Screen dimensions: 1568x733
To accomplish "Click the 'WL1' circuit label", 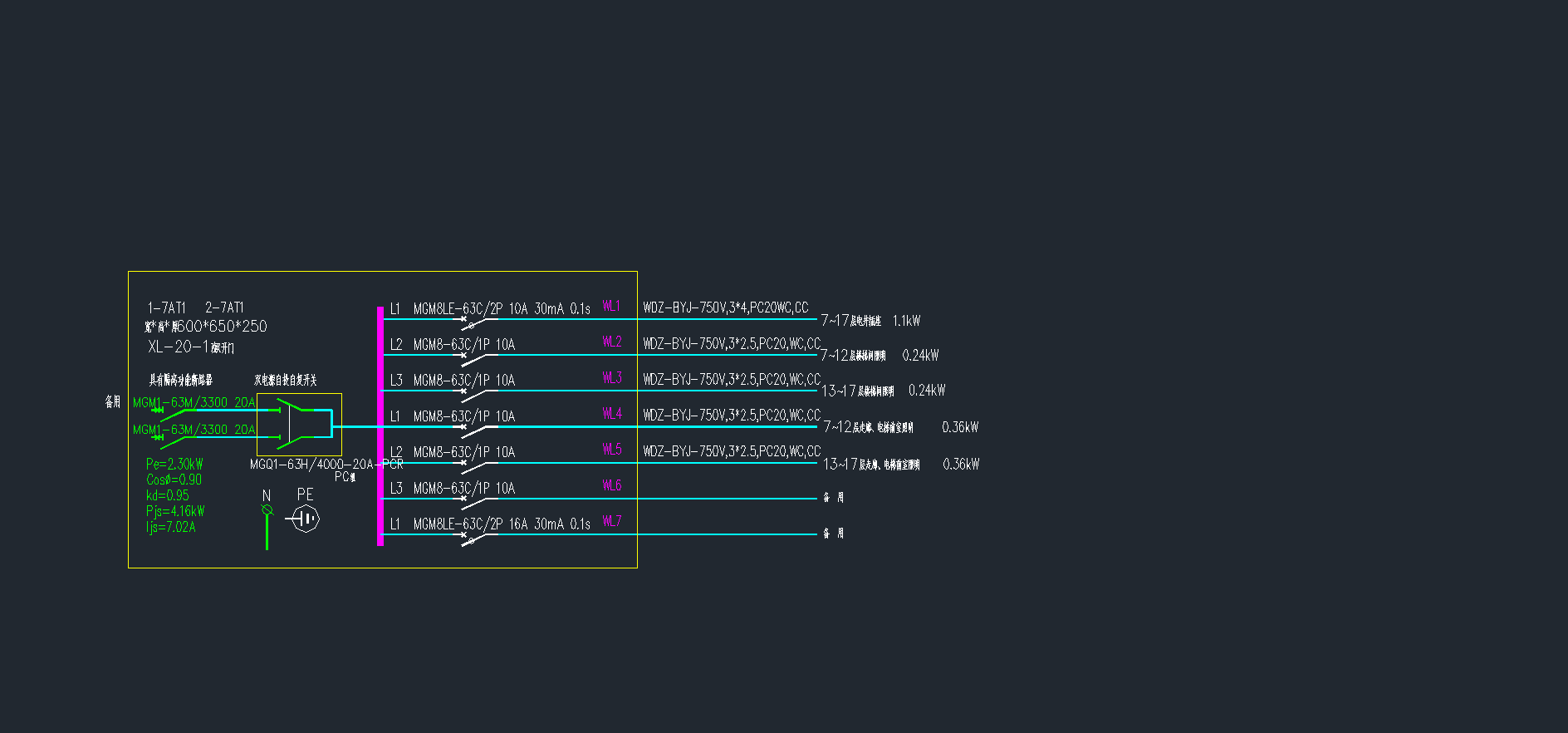I will pos(611,306).
